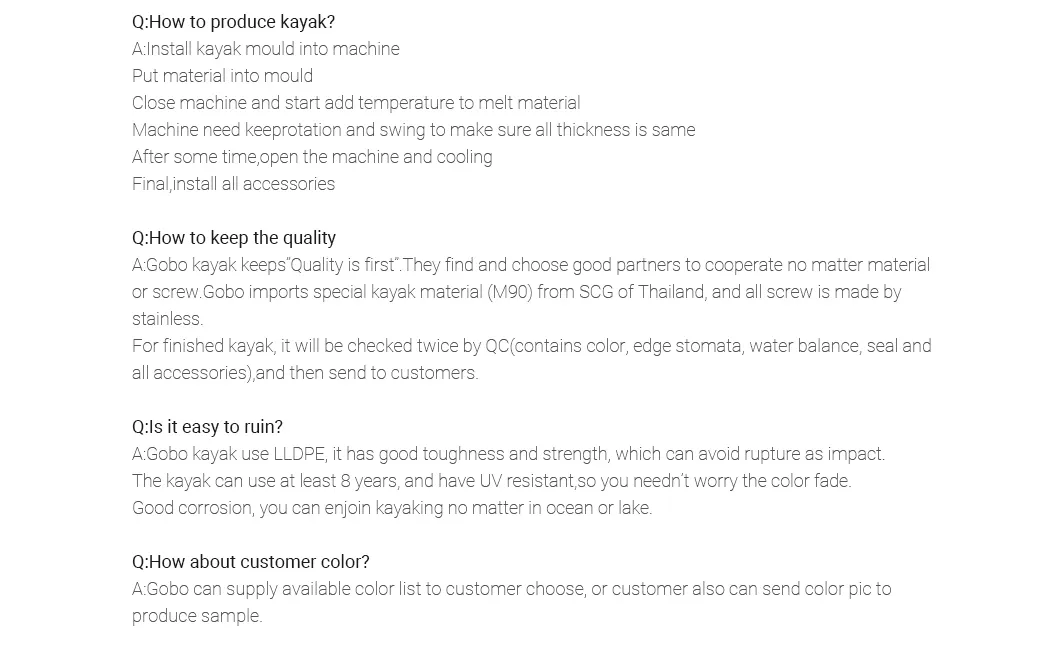Click the 'produce sample.' text
Viewport: 1060px width, 657px height.
197,616
